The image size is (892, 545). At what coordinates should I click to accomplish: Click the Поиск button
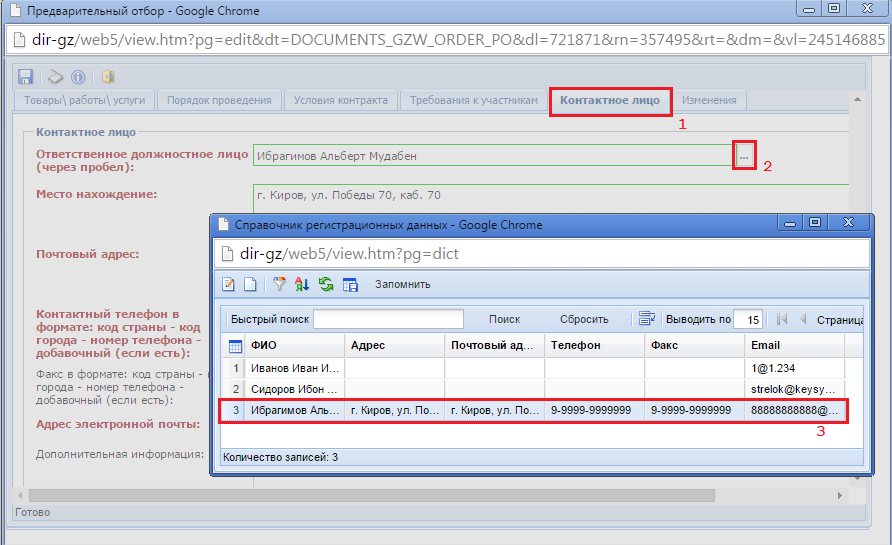[505, 319]
